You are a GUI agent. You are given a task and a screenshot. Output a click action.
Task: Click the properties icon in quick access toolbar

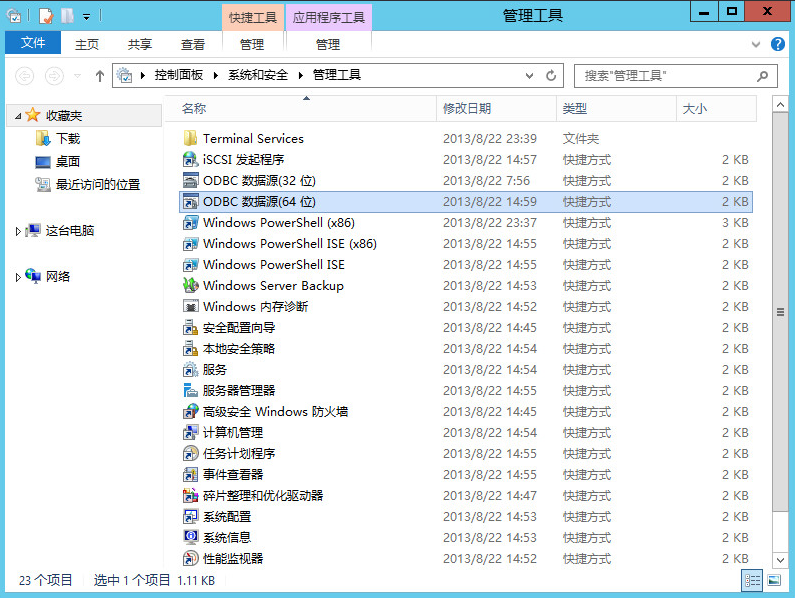[x=46, y=16]
